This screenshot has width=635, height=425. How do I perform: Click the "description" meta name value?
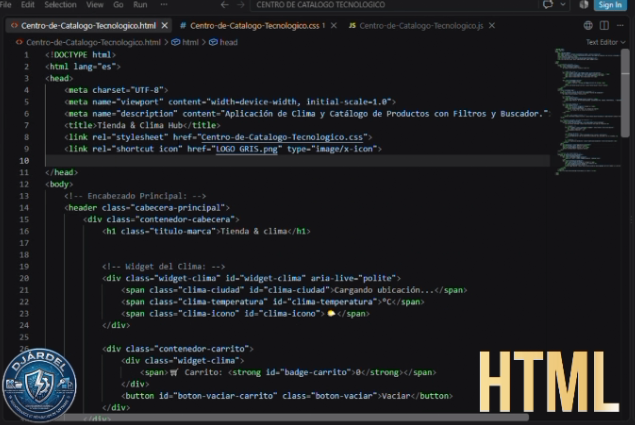[x=147, y=113]
